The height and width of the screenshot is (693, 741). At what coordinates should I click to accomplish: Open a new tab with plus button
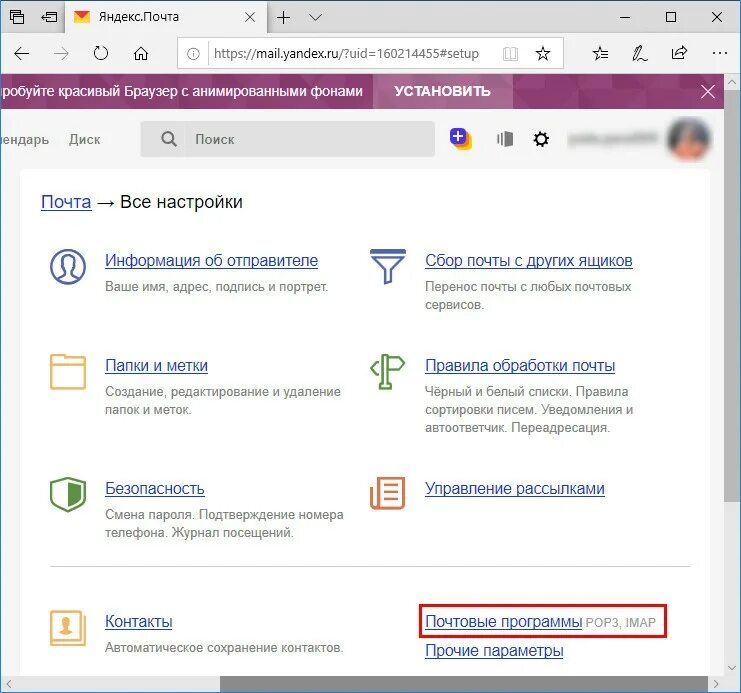[284, 17]
